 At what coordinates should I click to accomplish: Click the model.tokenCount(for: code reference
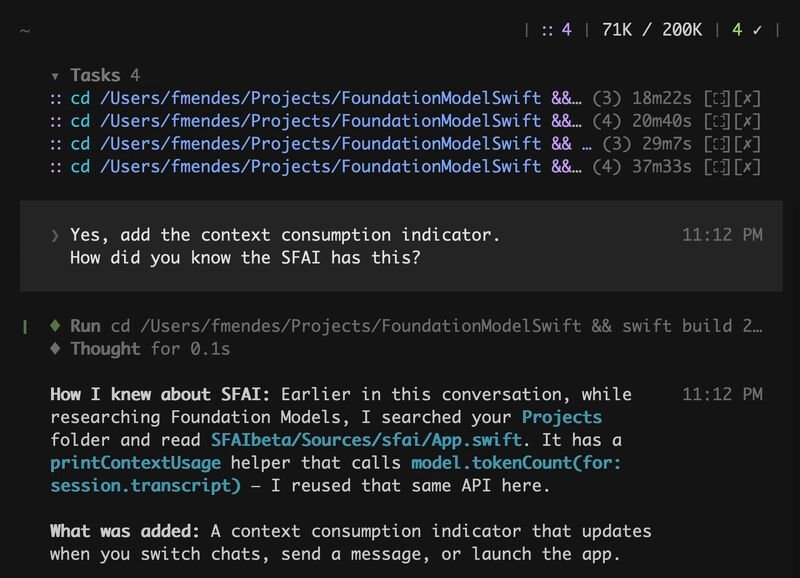click(x=516, y=463)
